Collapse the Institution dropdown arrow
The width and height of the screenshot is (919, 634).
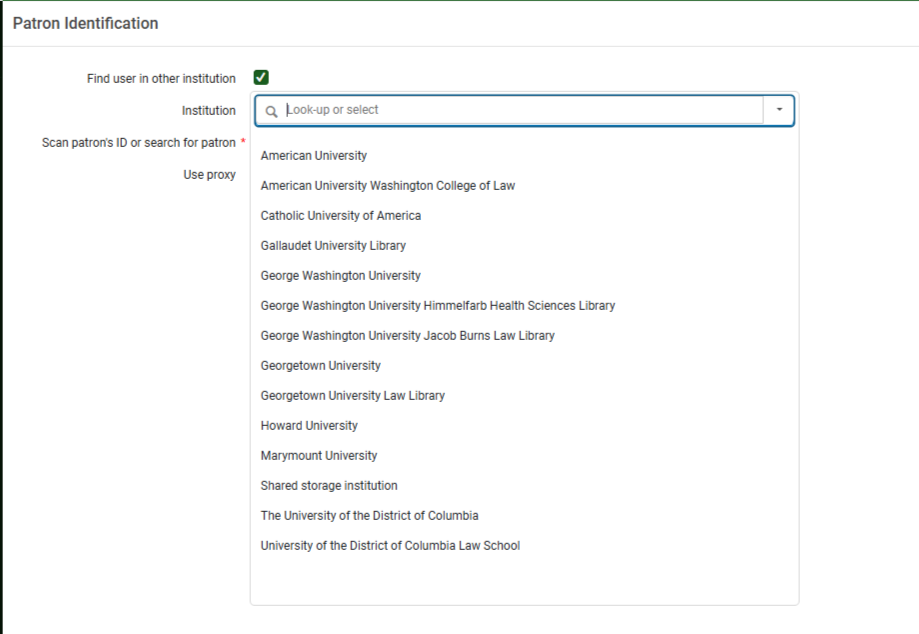(x=779, y=110)
